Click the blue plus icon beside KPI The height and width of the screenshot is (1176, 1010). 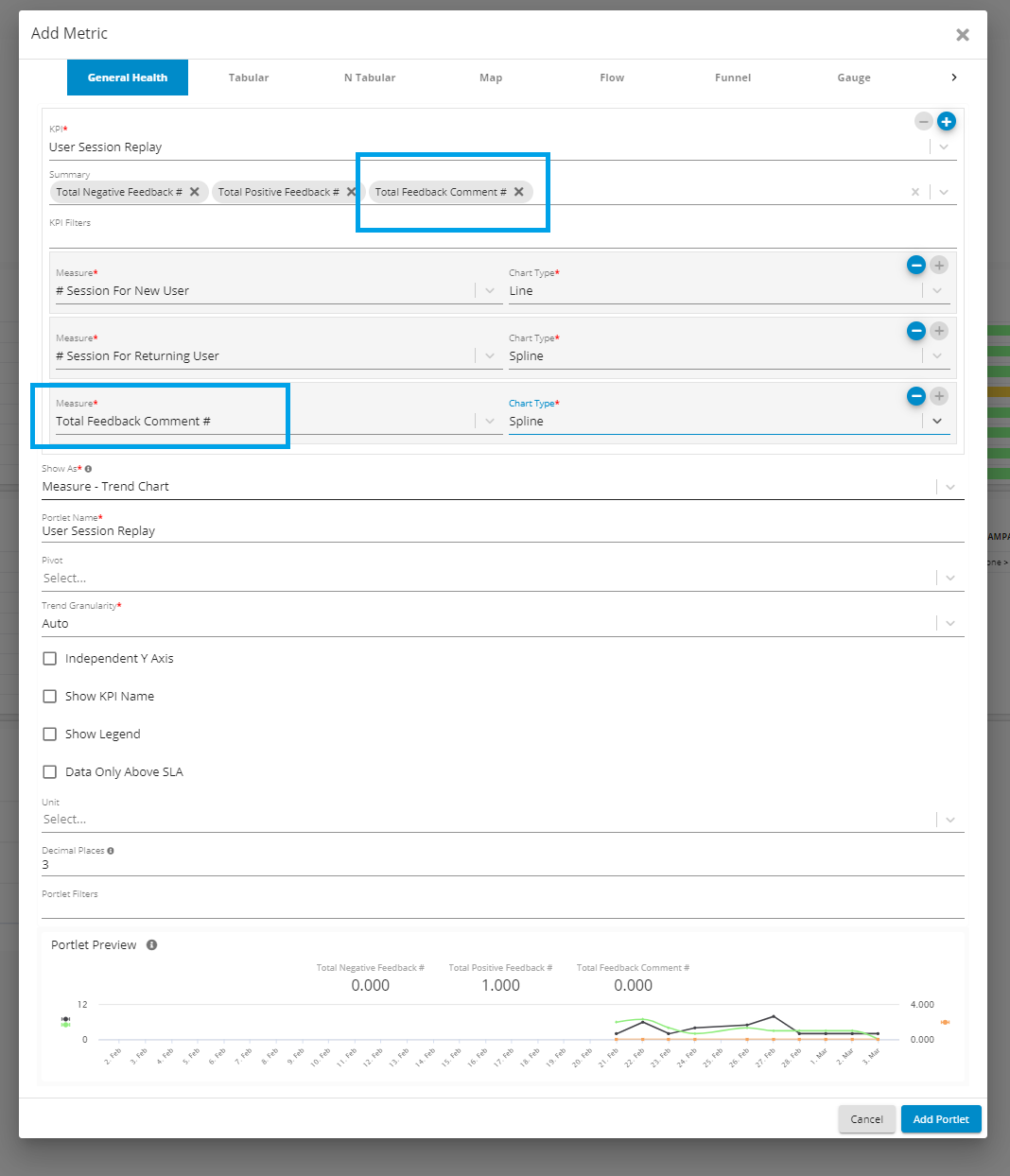point(946,121)
